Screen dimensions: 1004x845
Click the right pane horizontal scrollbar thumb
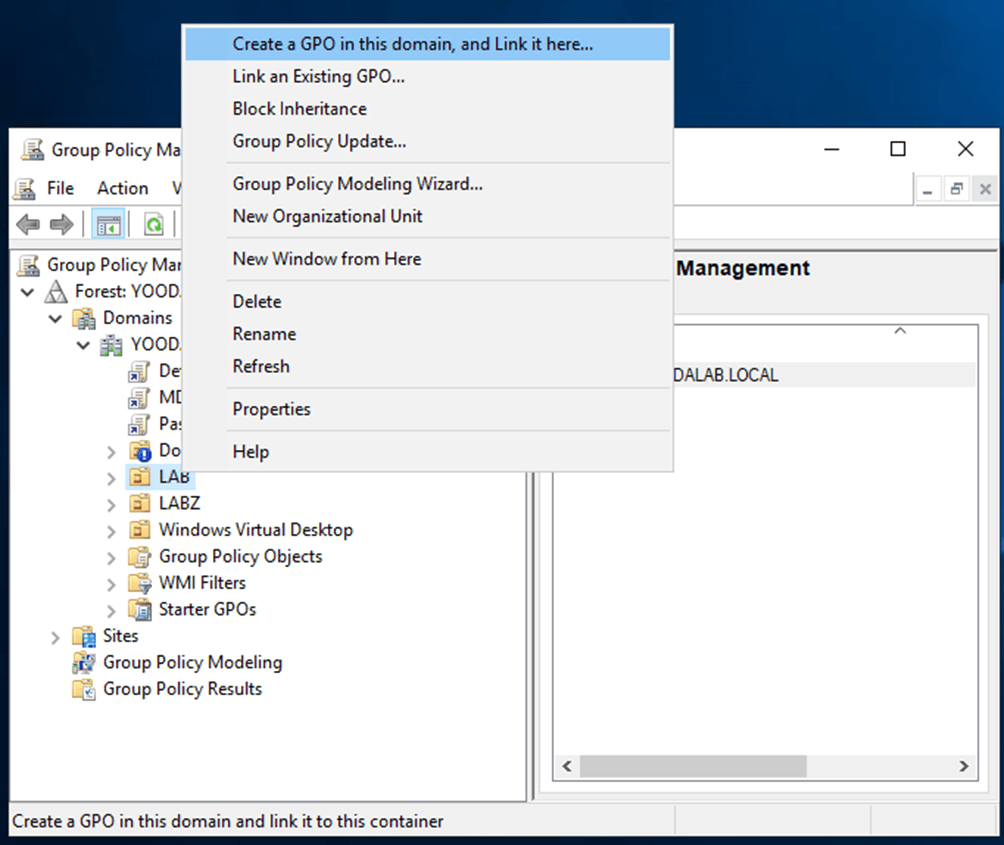693,766
